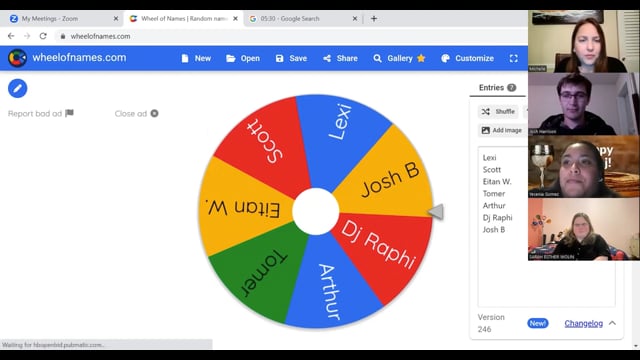Close the Wheel of Names tab
The width and height of the screenshot is (640, 360).
pos(236,19)
